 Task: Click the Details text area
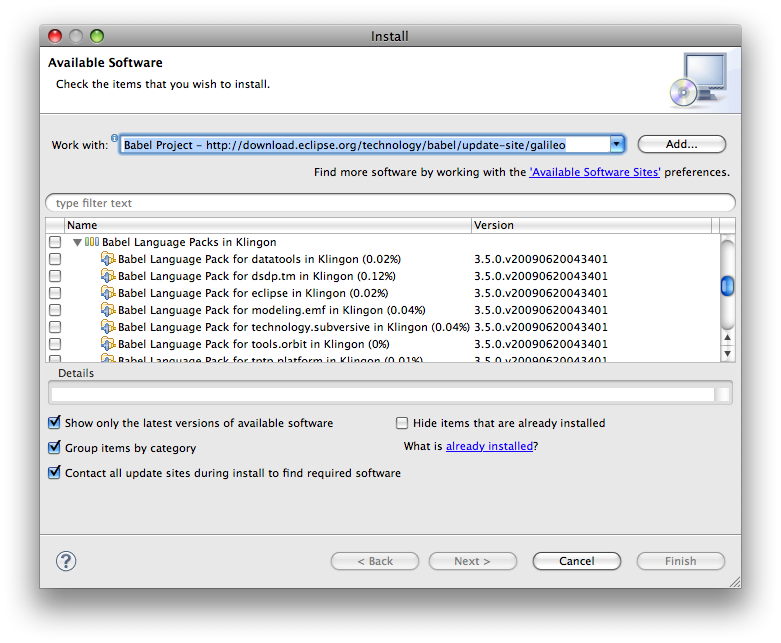tap(383, 394)
